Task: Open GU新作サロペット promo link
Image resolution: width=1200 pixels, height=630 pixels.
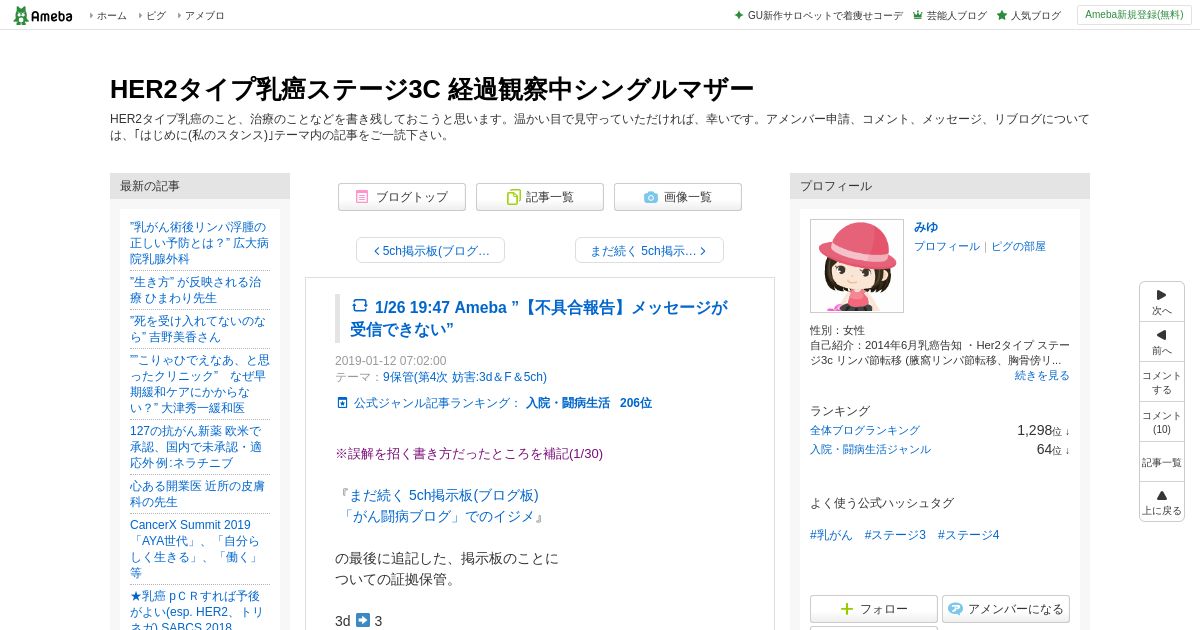Action: [x=818, y=16]
